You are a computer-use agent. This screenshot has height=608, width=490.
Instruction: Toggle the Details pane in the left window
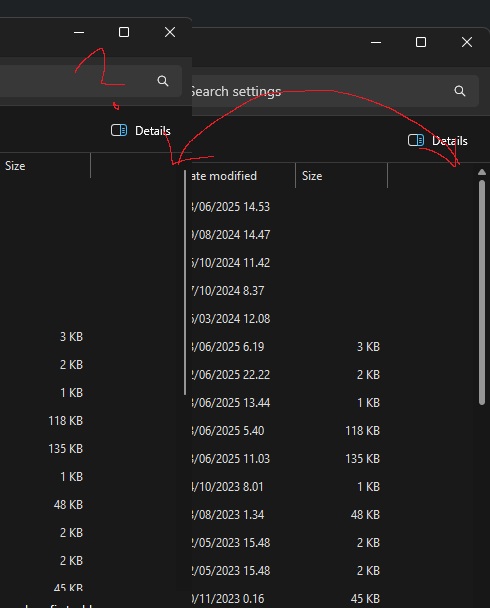(141, 131)
